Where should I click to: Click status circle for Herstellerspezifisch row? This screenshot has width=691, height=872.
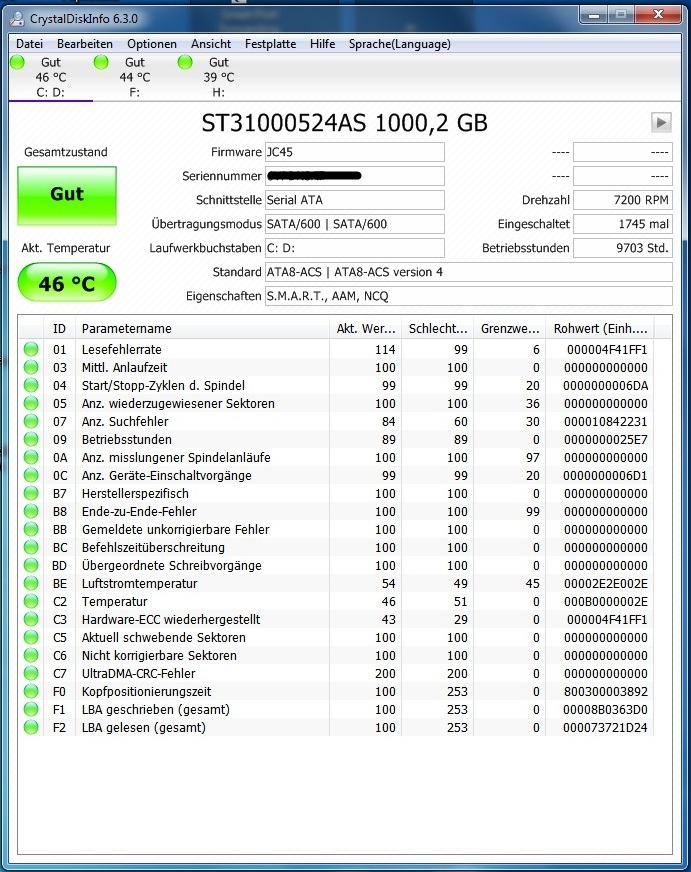click(x=31, y=493)
